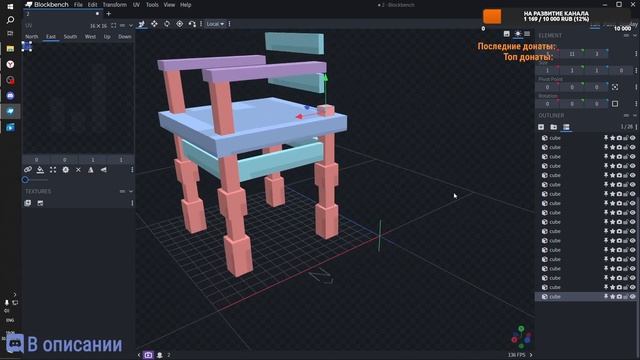Click the UV X clear icon
640x360 pixels.
tap(78, 170)
